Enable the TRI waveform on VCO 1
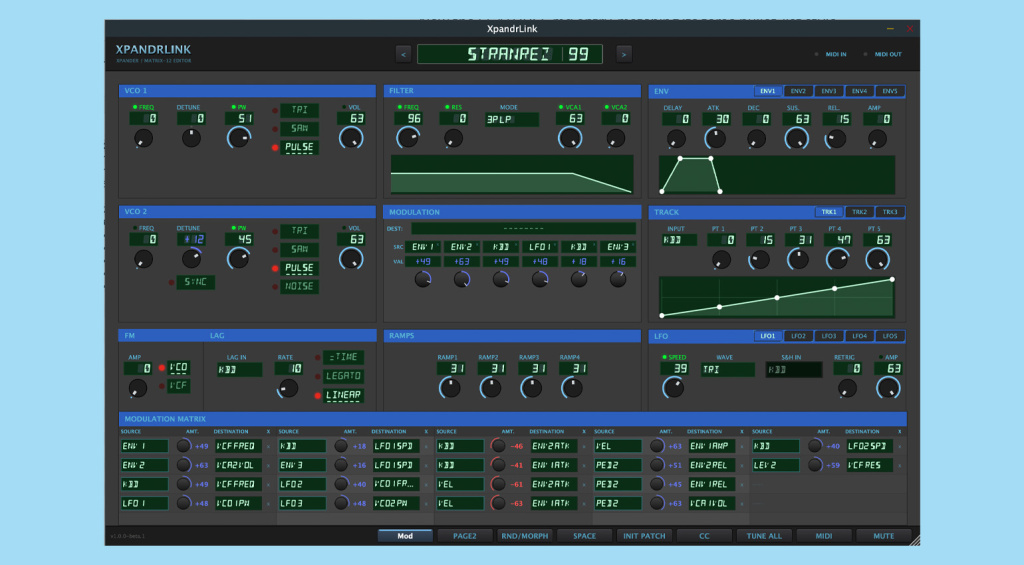The width and height of the screenshot is (1024, 565). [299, 110]
